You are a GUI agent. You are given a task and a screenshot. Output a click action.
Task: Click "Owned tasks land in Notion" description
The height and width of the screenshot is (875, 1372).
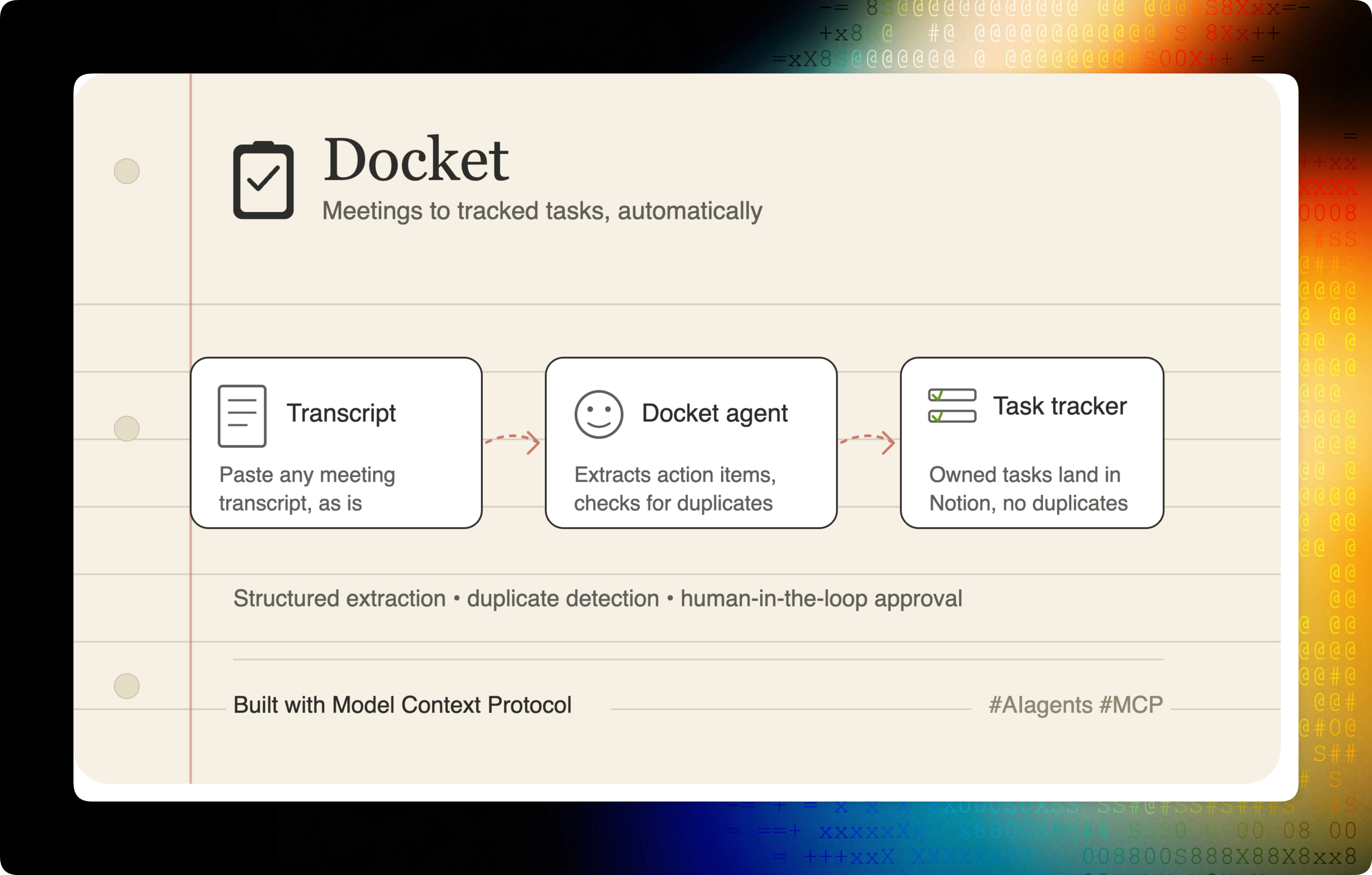(1028, 489)
